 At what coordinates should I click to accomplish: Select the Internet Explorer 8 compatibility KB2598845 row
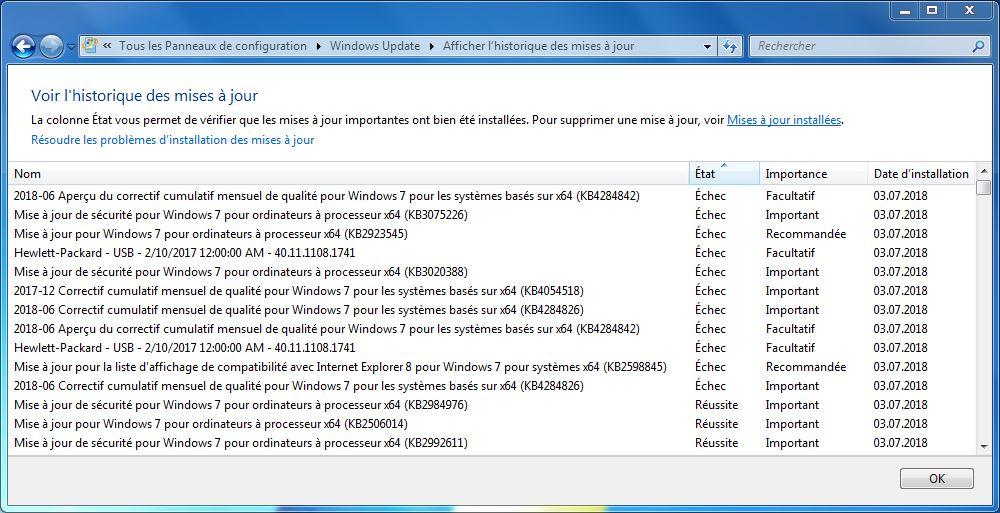click(x=491, y=367)
